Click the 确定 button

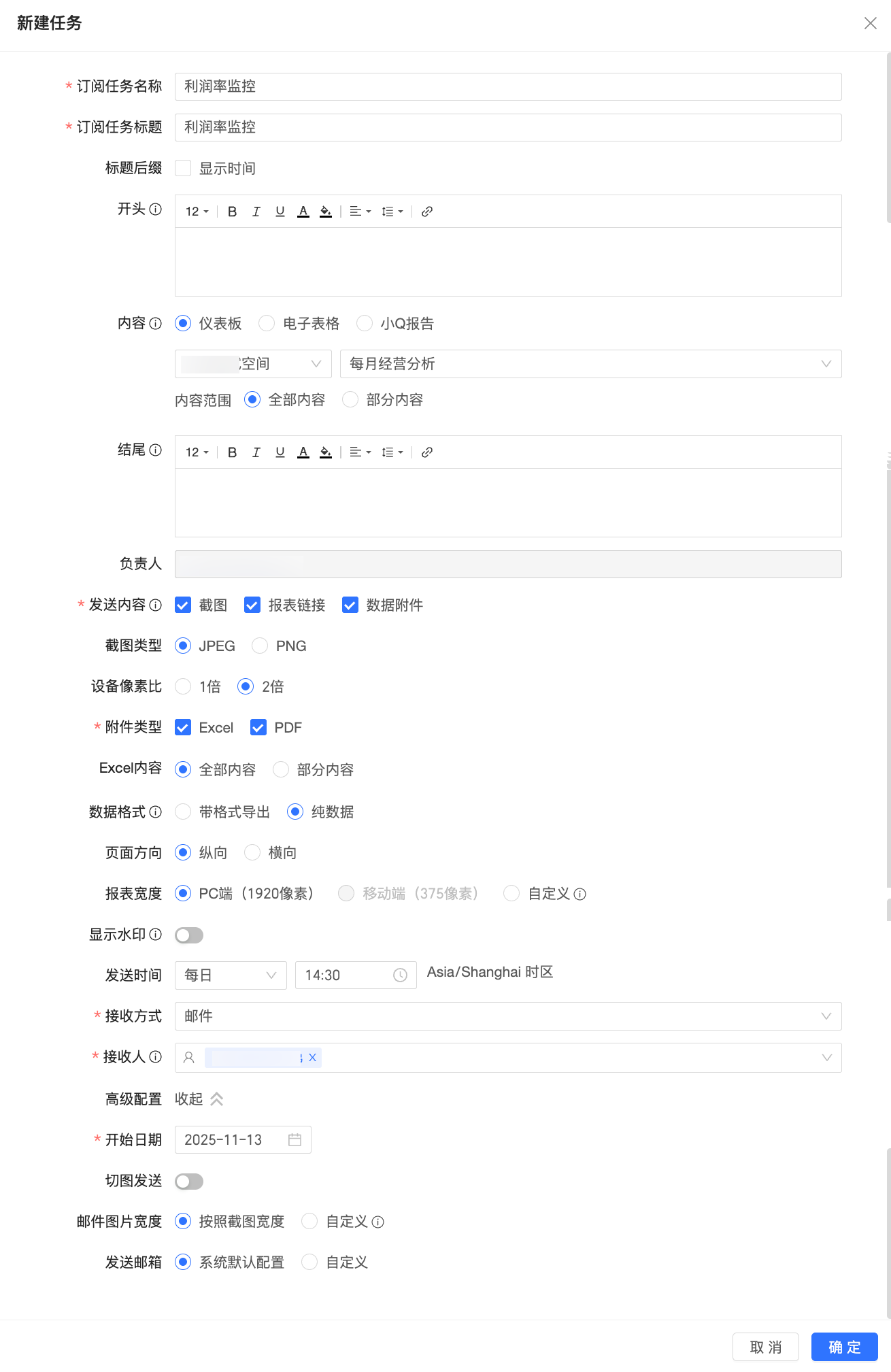[845, 1347]
